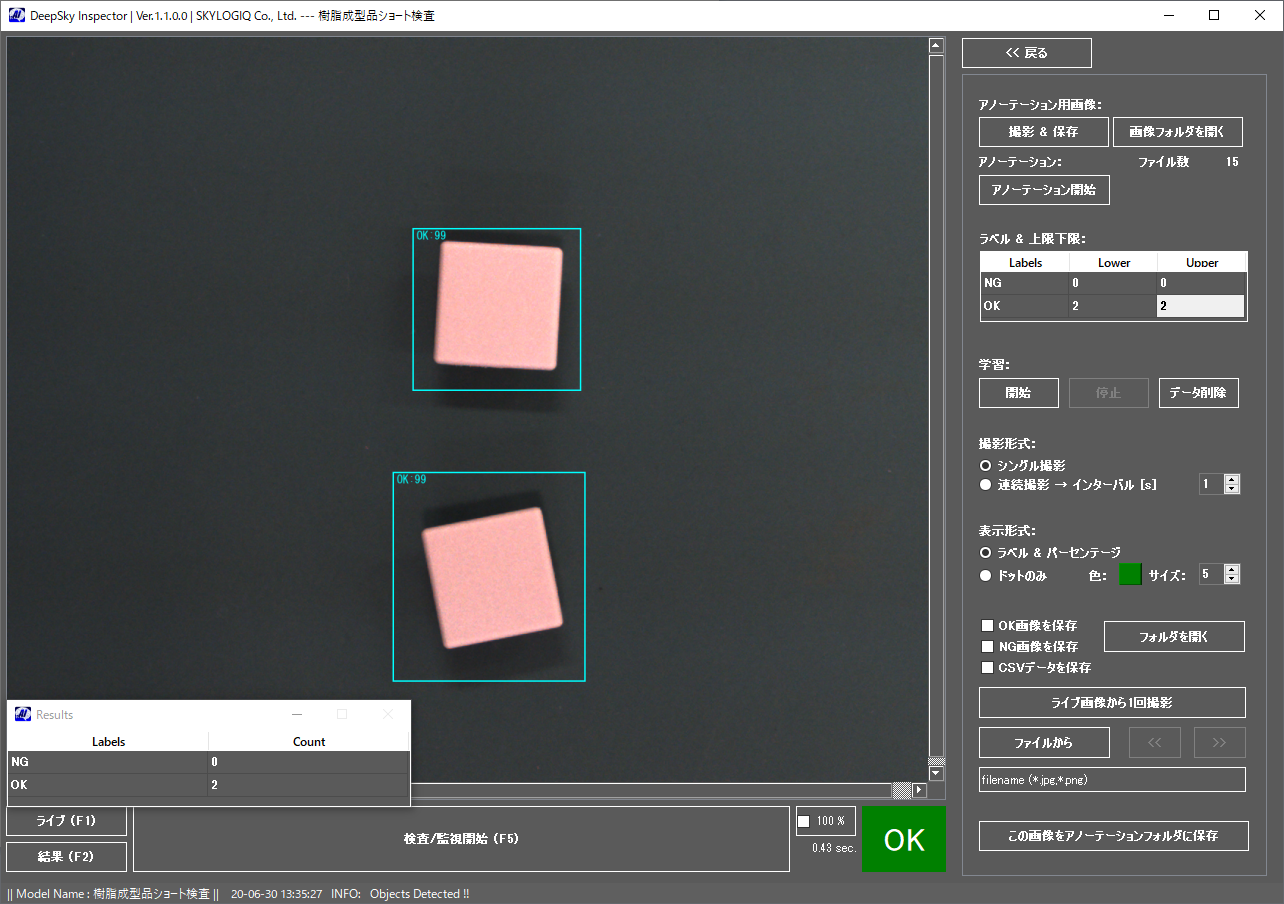
Task: Click the Upper column header
Action: point(1202,263)
